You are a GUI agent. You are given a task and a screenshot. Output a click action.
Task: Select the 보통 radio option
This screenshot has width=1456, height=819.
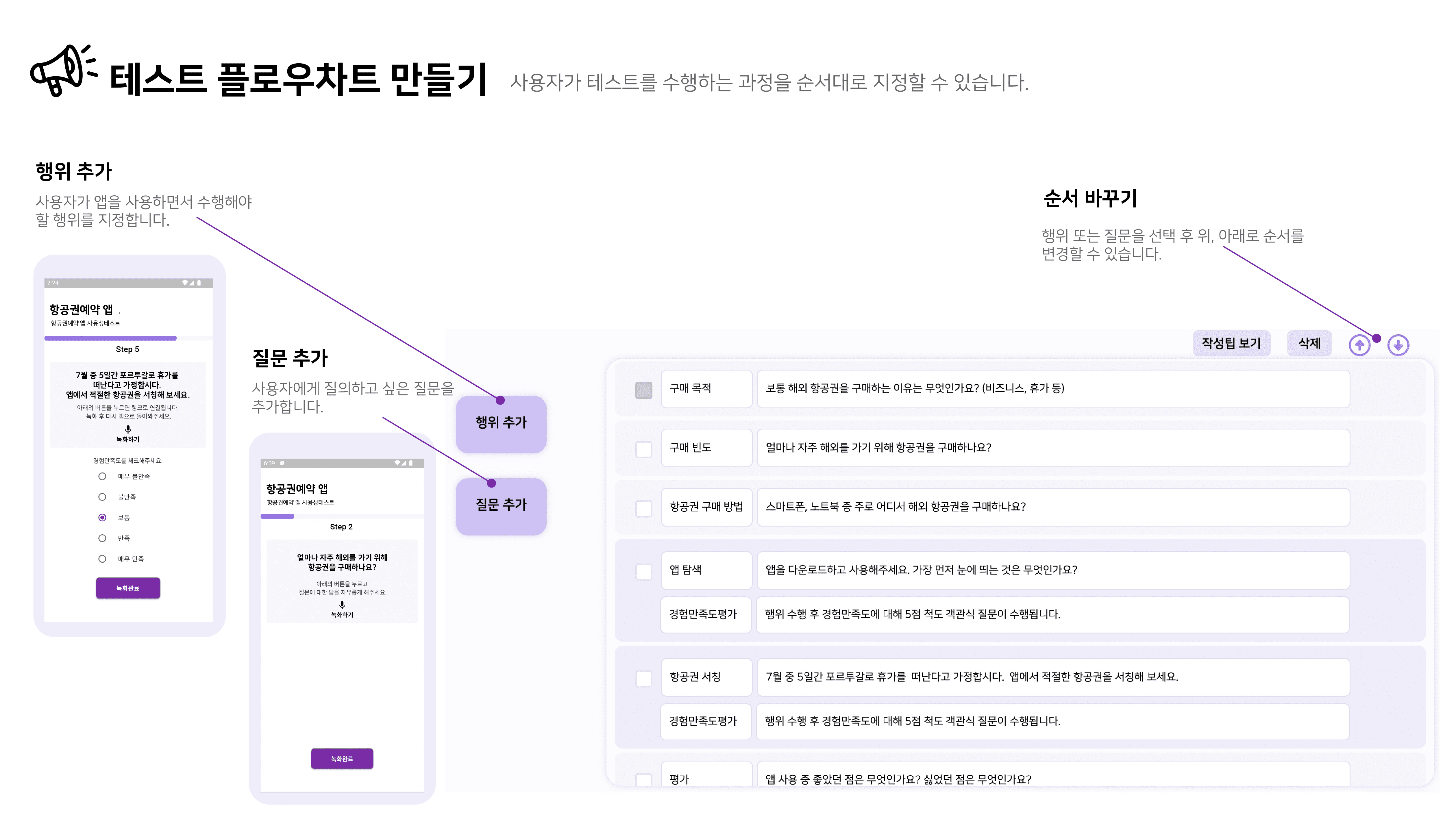tap(102, 517)
